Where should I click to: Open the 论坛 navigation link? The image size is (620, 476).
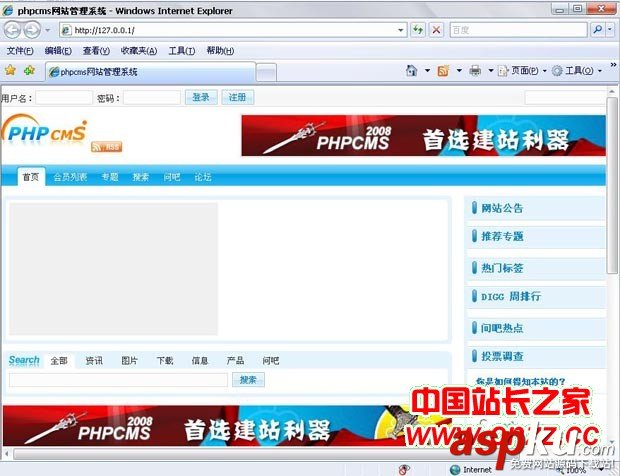[x=202, y=177]
